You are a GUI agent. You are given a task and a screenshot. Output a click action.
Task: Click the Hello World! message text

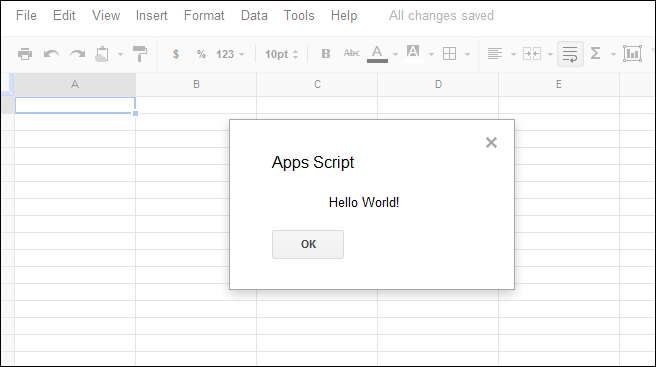tap(364, 203)
